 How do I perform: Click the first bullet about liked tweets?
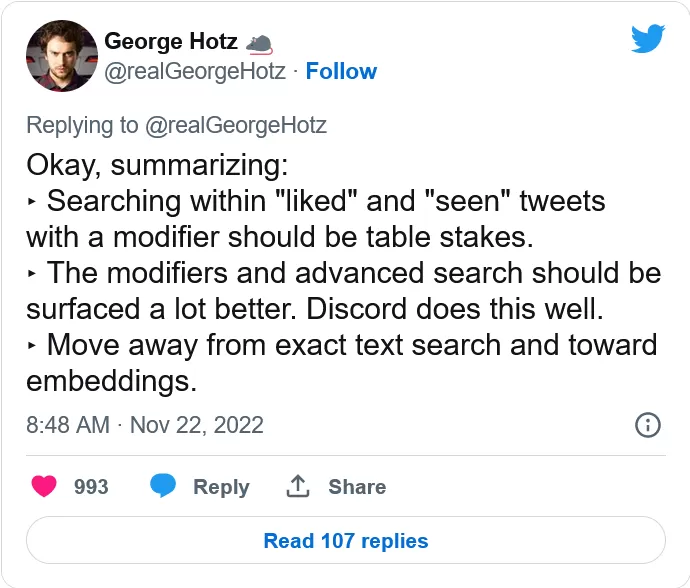[x=316, y=219]
